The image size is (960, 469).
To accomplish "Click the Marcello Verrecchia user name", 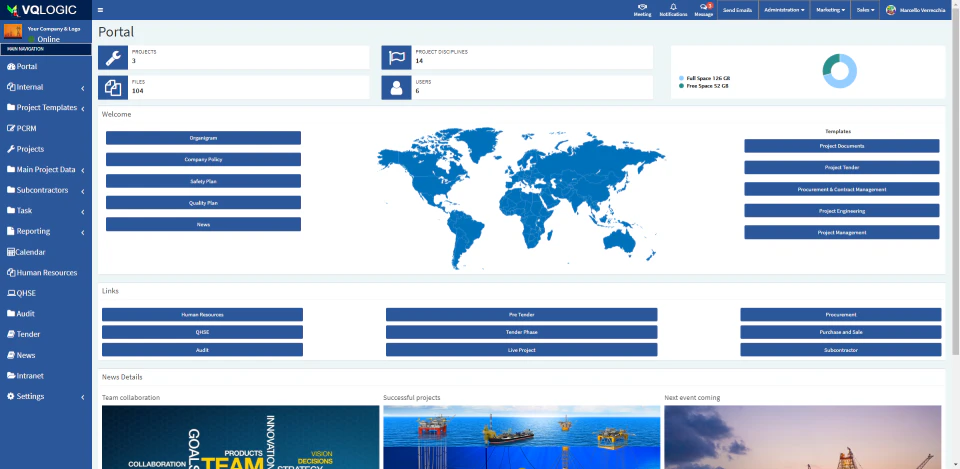I will pos(923,10).
